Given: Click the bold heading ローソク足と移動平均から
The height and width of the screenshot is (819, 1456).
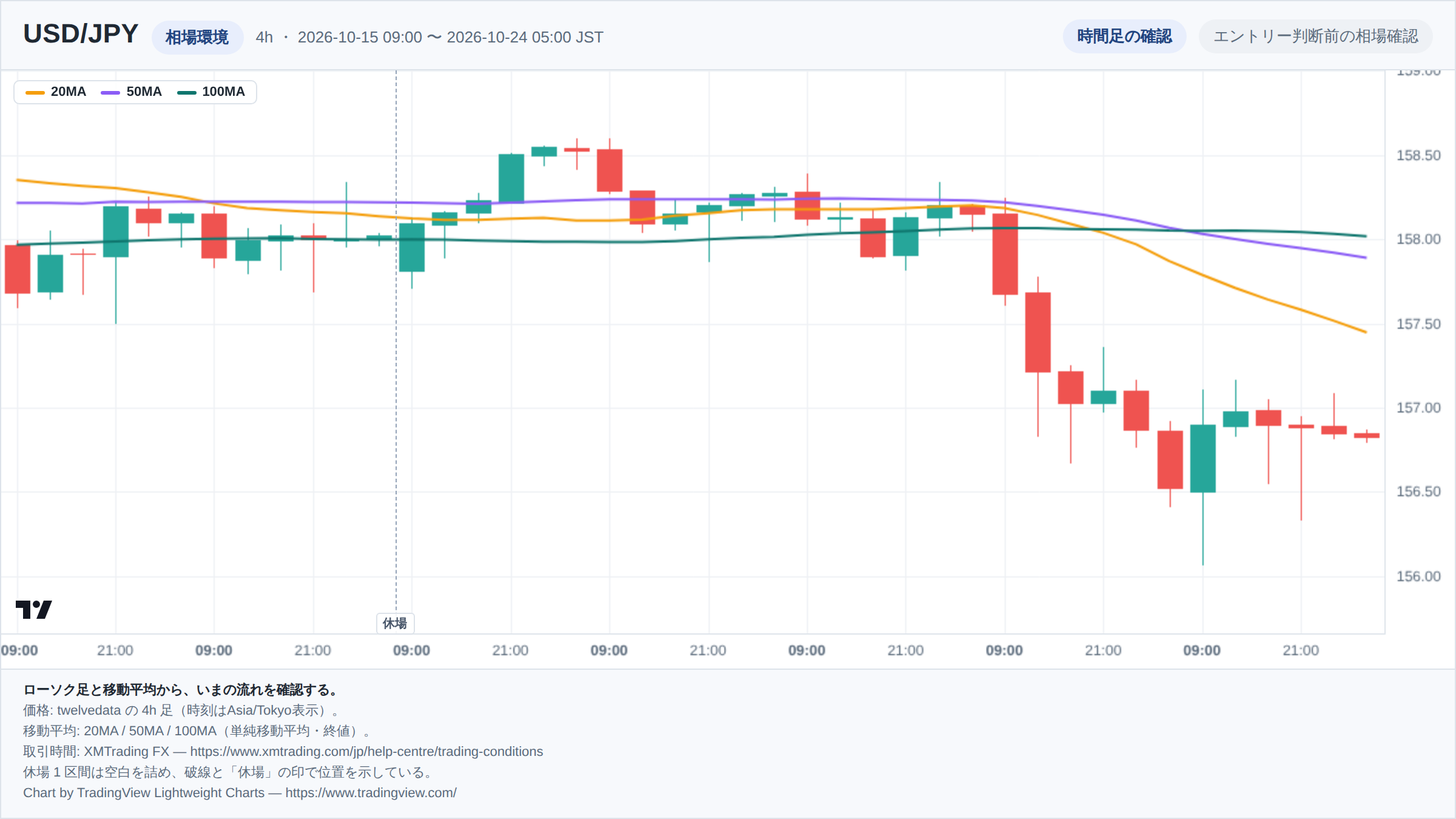Looking at the screenshot, I should (x=180, y=689).
